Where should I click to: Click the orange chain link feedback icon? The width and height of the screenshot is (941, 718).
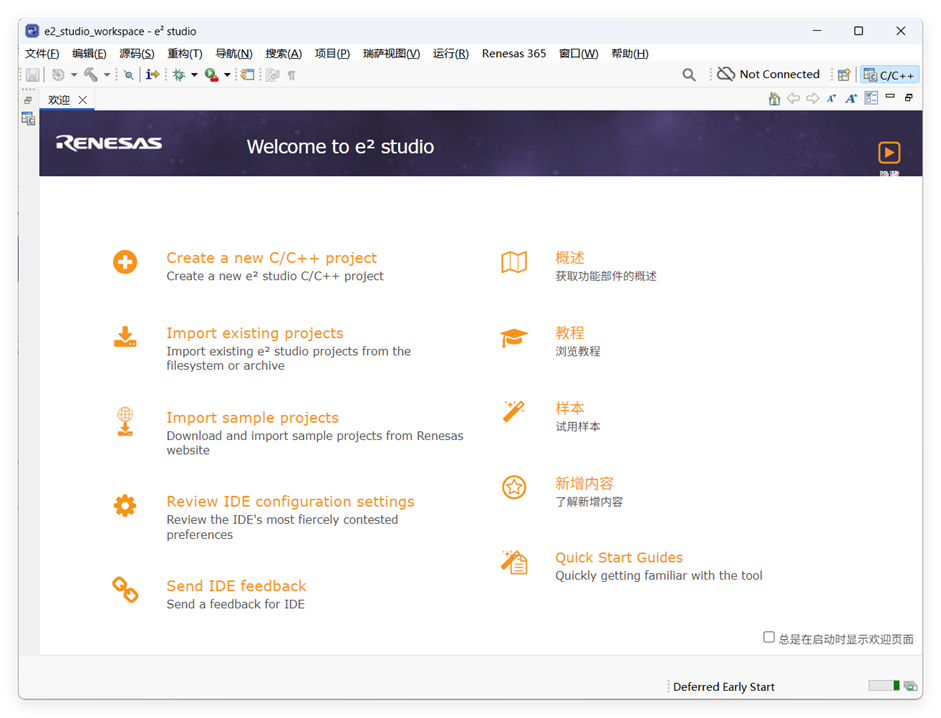click(x=125, y=590)
